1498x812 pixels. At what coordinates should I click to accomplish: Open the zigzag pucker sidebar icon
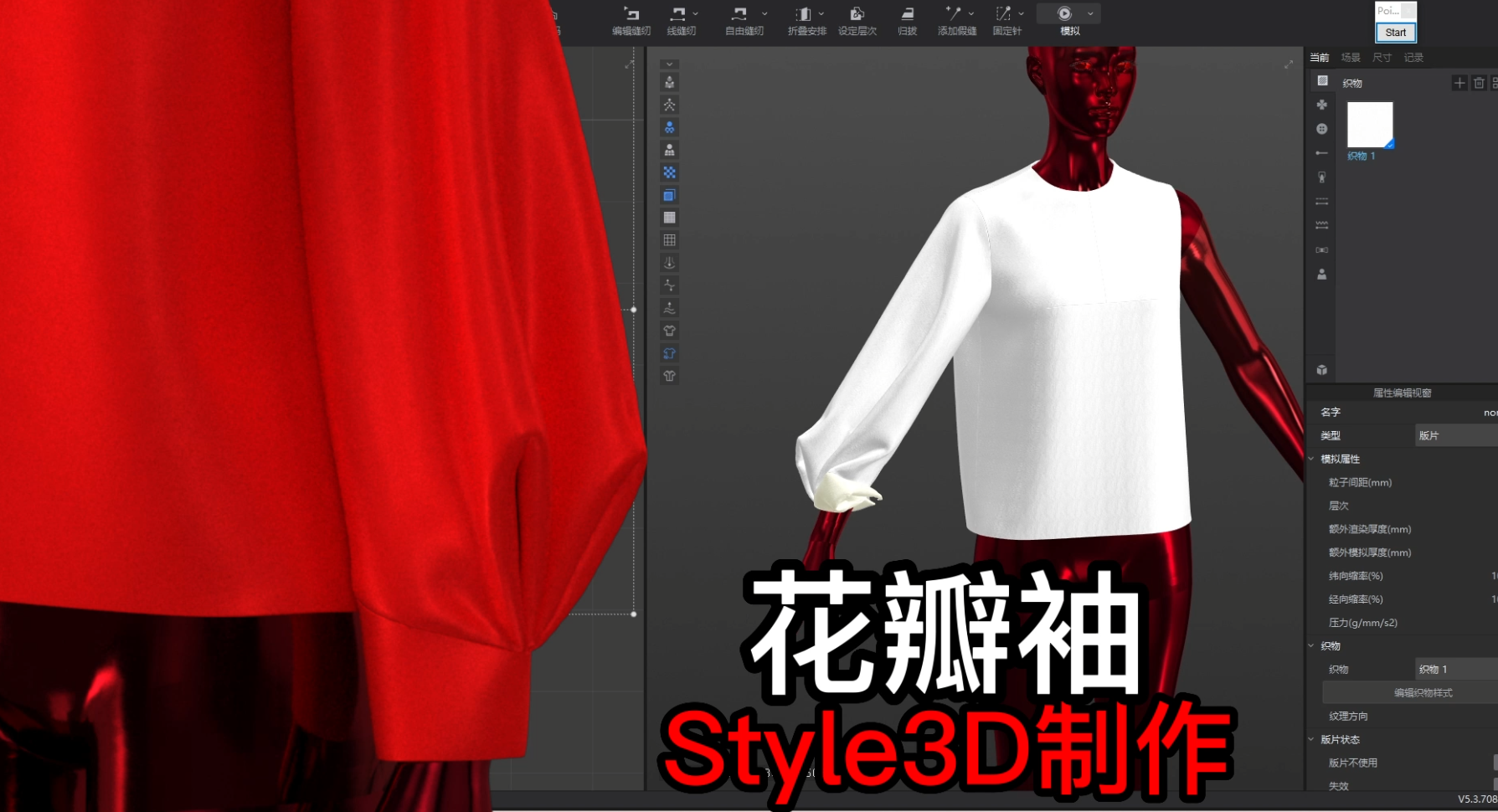(1322, 225)
